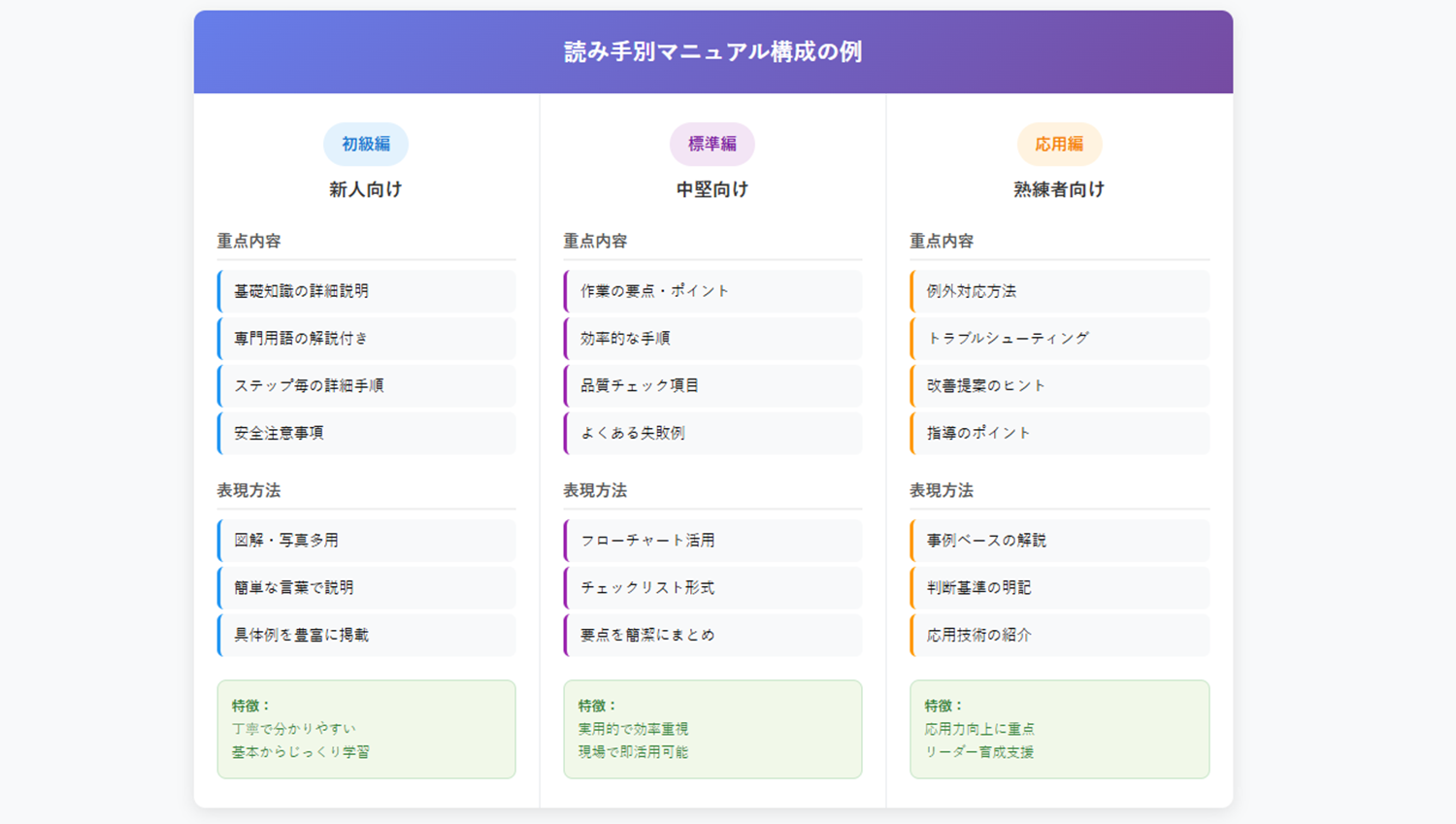Click 実用的で効率重視 feature text
The width and height of the screenshot is (1456, 824).
click(633, 729)
